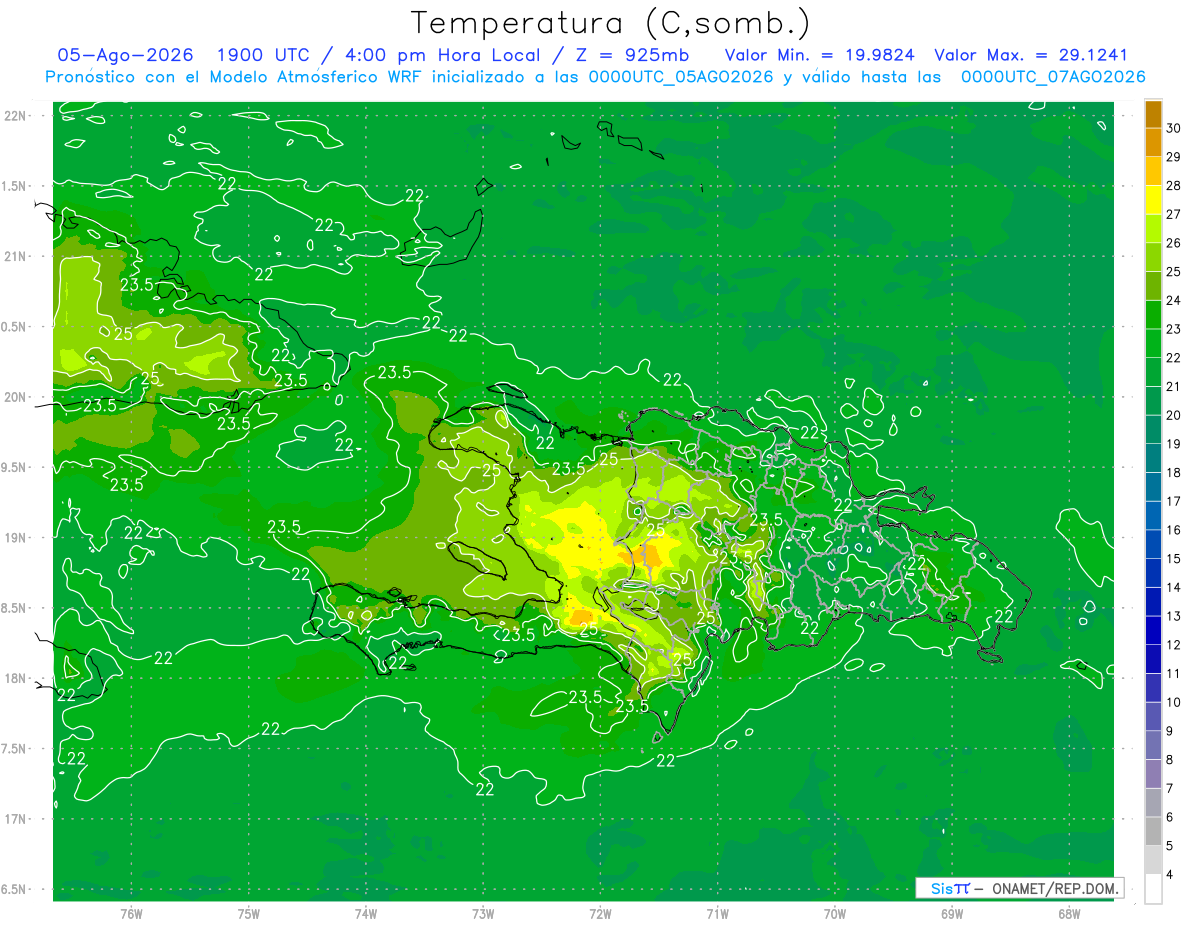Click "Valor Max. = 29.1241" text
The height and width of the screenshot is (927, 1200).
click(x=1030, y=55)
